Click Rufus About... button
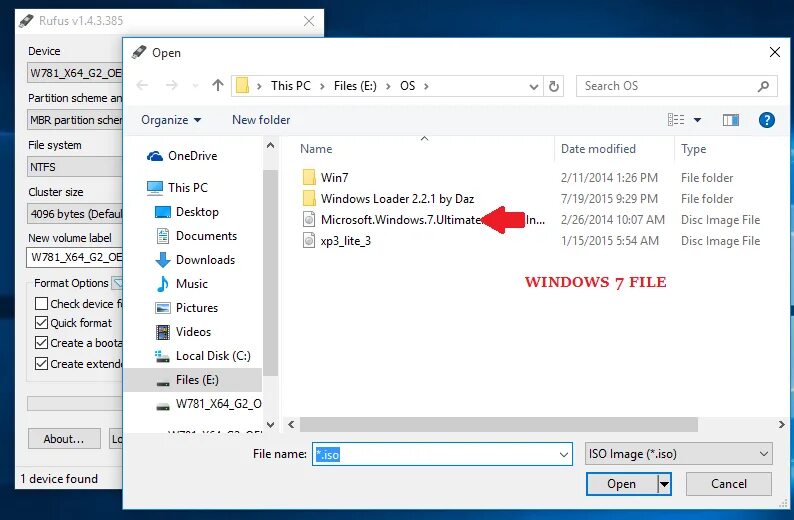Screen dimensions: 794x520 [x=64, y=439]
